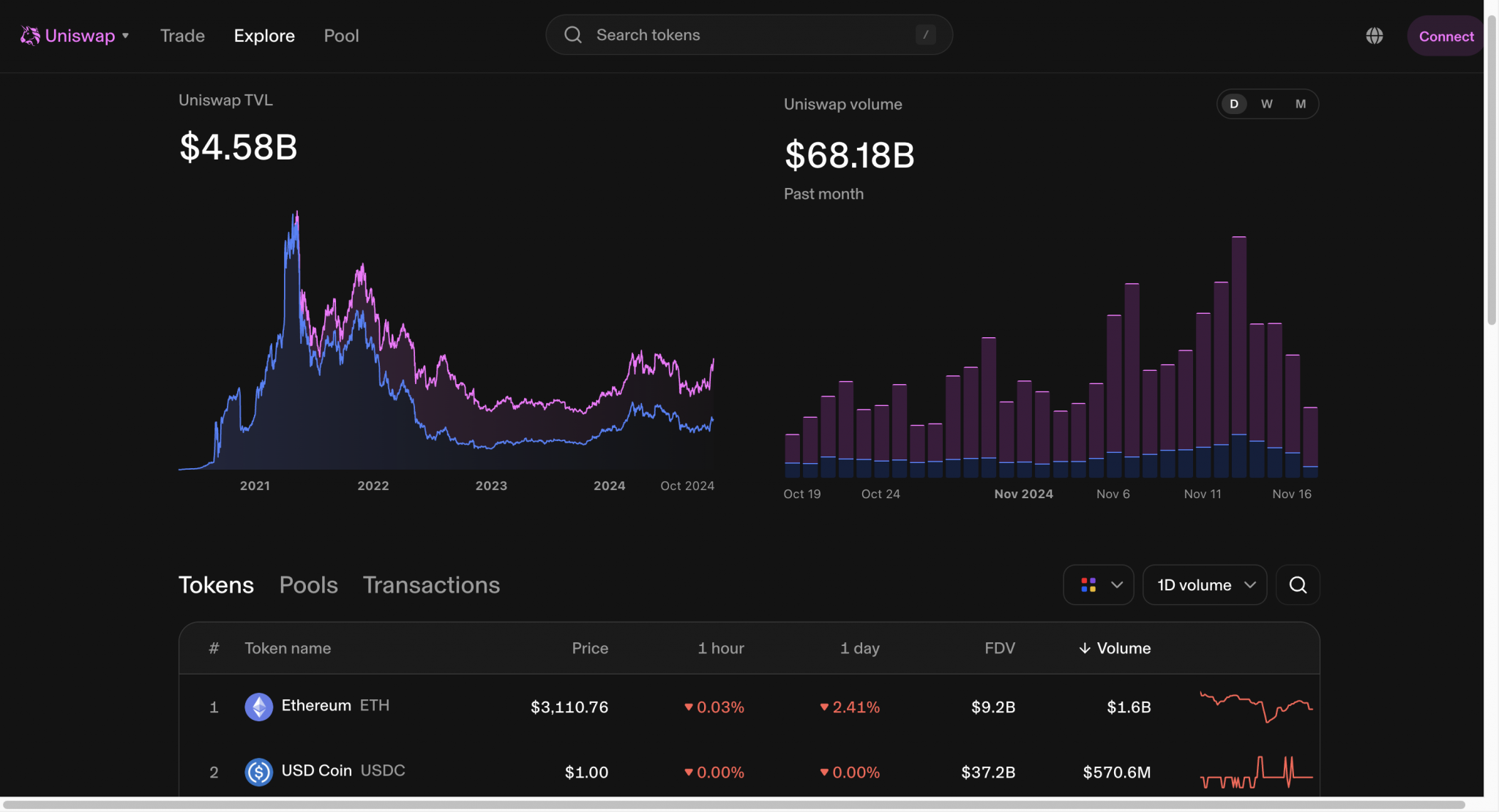Open the 1D volume dropdown

[1205, 584]
